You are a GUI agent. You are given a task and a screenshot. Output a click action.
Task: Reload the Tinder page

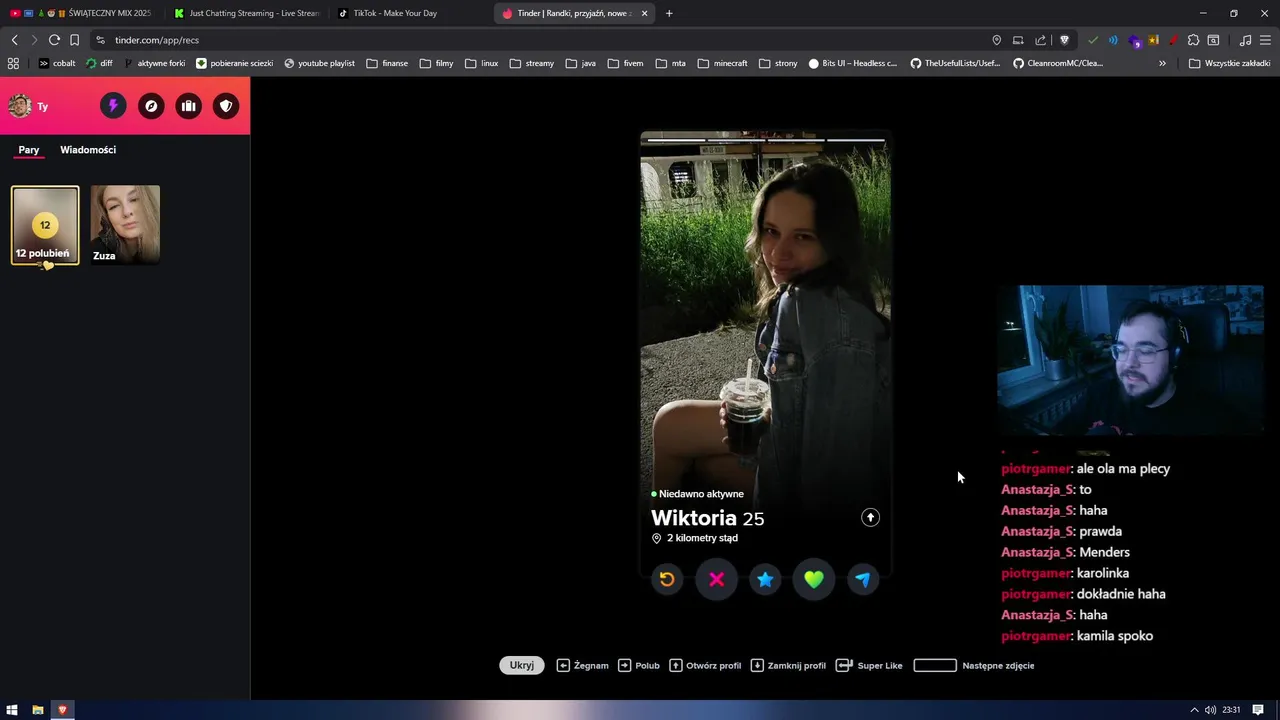click(x=54, y=40)
